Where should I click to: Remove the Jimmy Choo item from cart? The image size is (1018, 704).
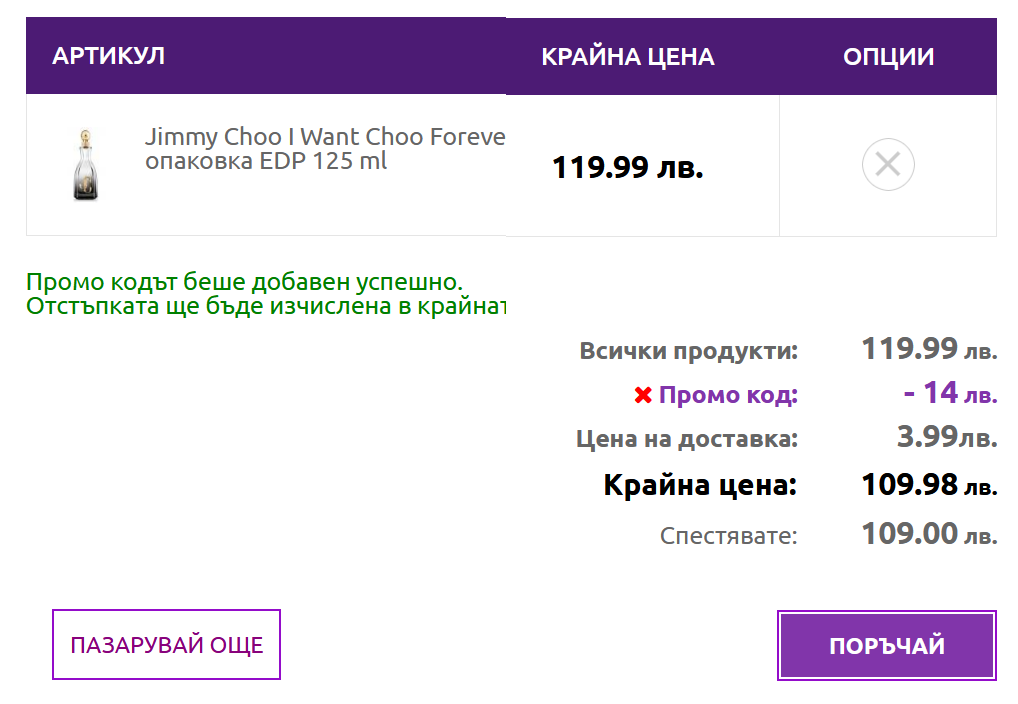coord(888,165)
